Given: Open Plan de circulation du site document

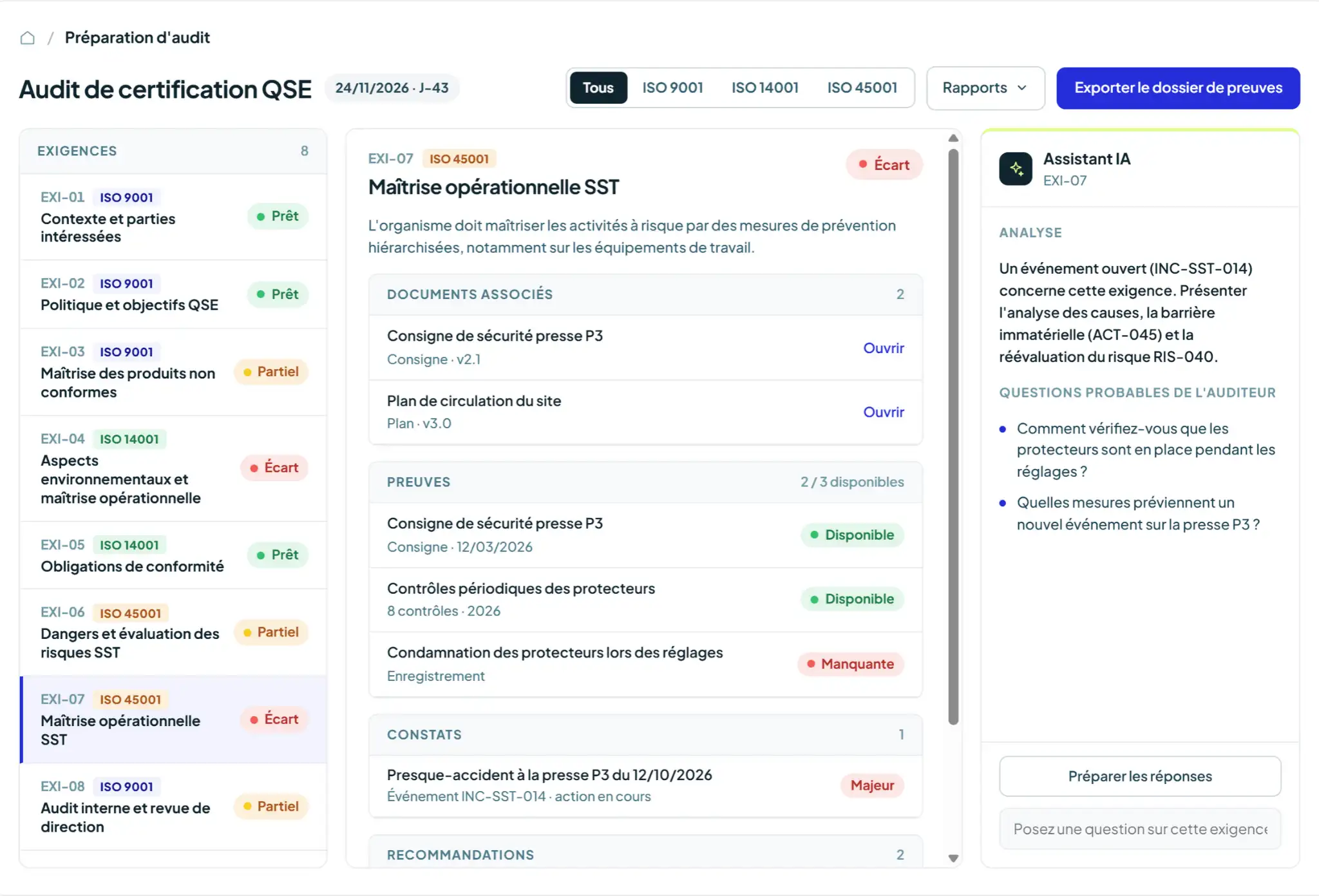Looking at the screenshot, I should 883,412.
